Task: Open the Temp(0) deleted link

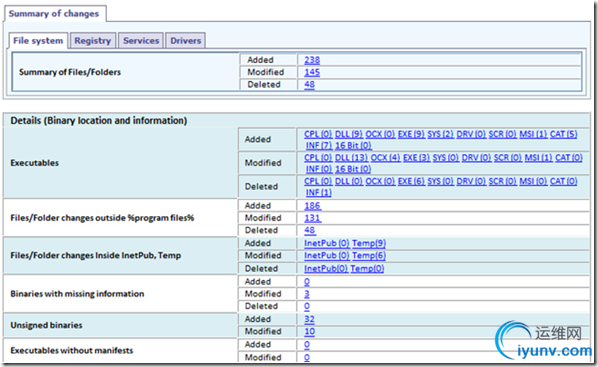Action: (x=367, y=268)
